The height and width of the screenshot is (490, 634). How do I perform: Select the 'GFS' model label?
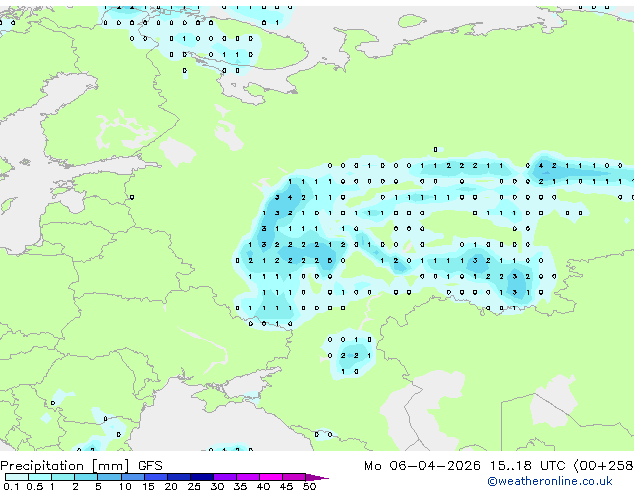[150, 466]
